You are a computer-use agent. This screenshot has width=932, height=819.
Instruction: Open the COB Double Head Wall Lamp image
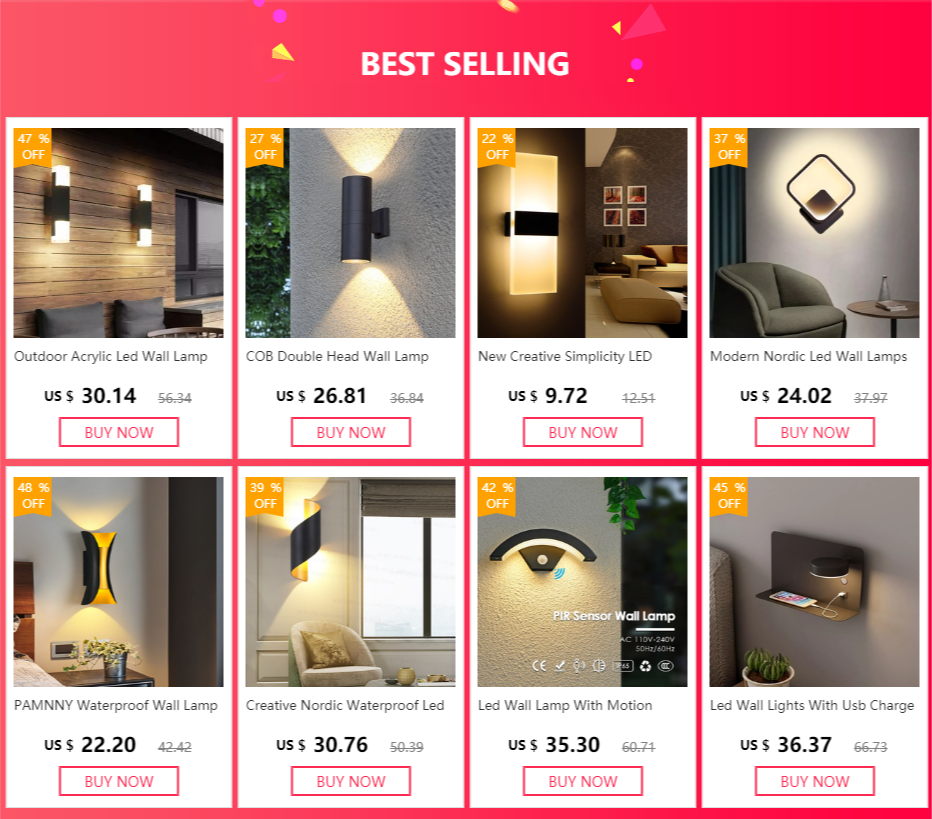tap(351, 233)
